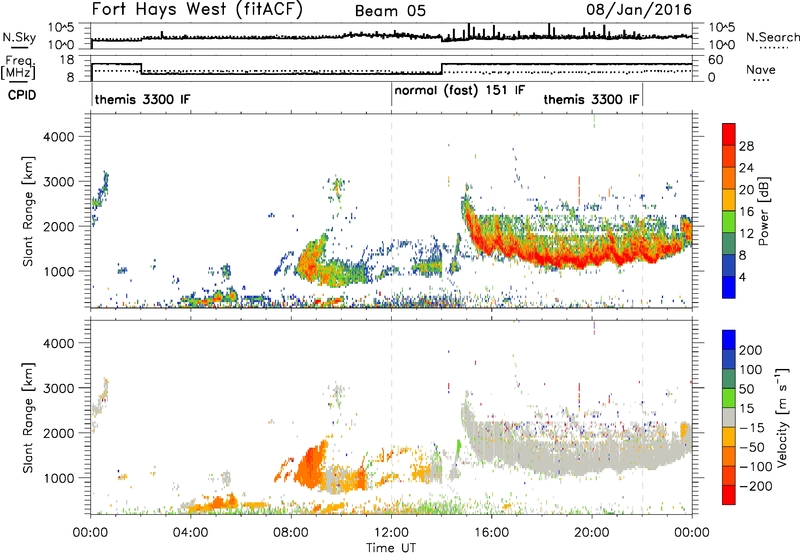This screenshot has height=554, width=800.
Task: Pick the blue 4–8 dB power swatch
Action: click(729, 265)
